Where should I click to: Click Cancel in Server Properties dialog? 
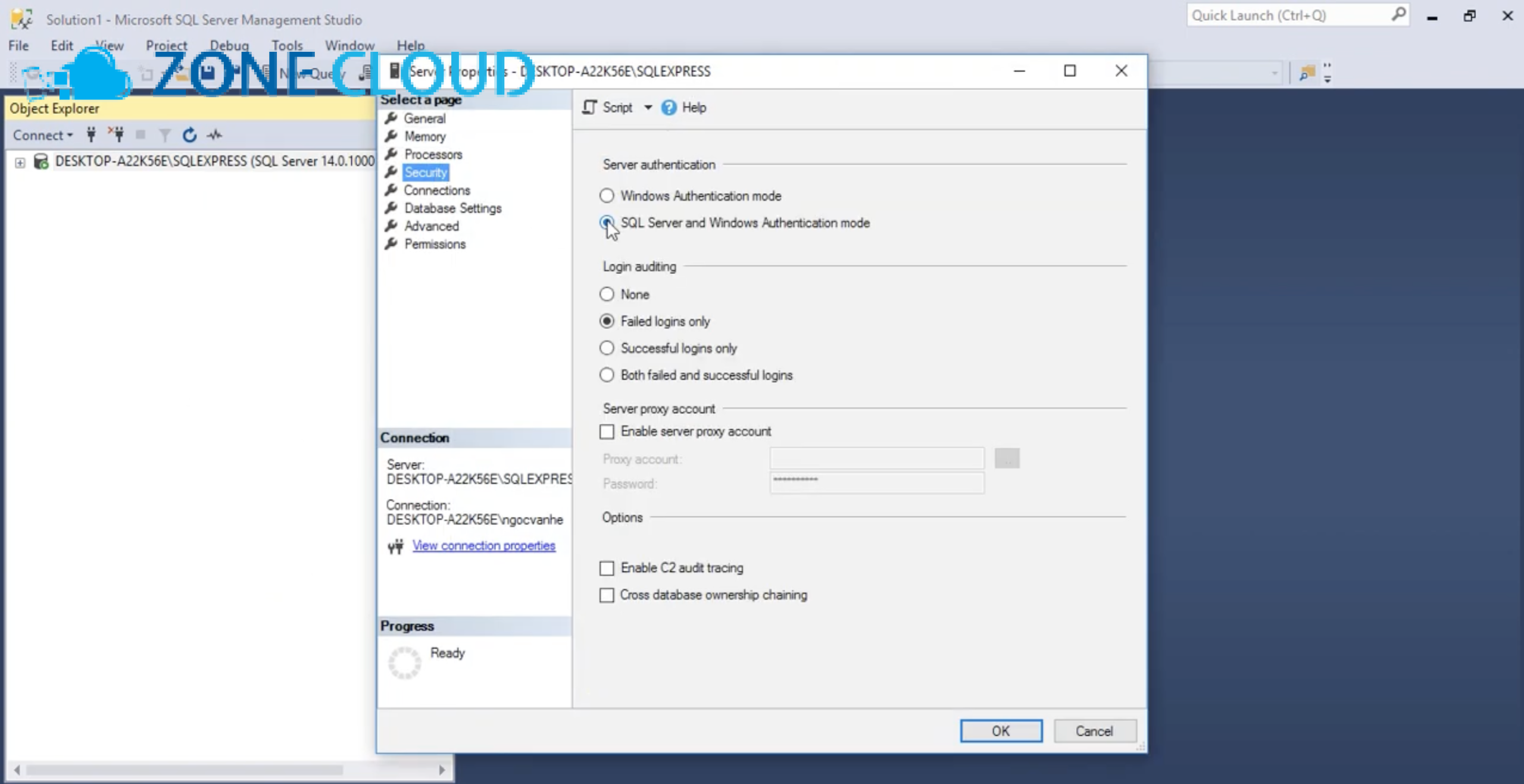click(1095, 731)
